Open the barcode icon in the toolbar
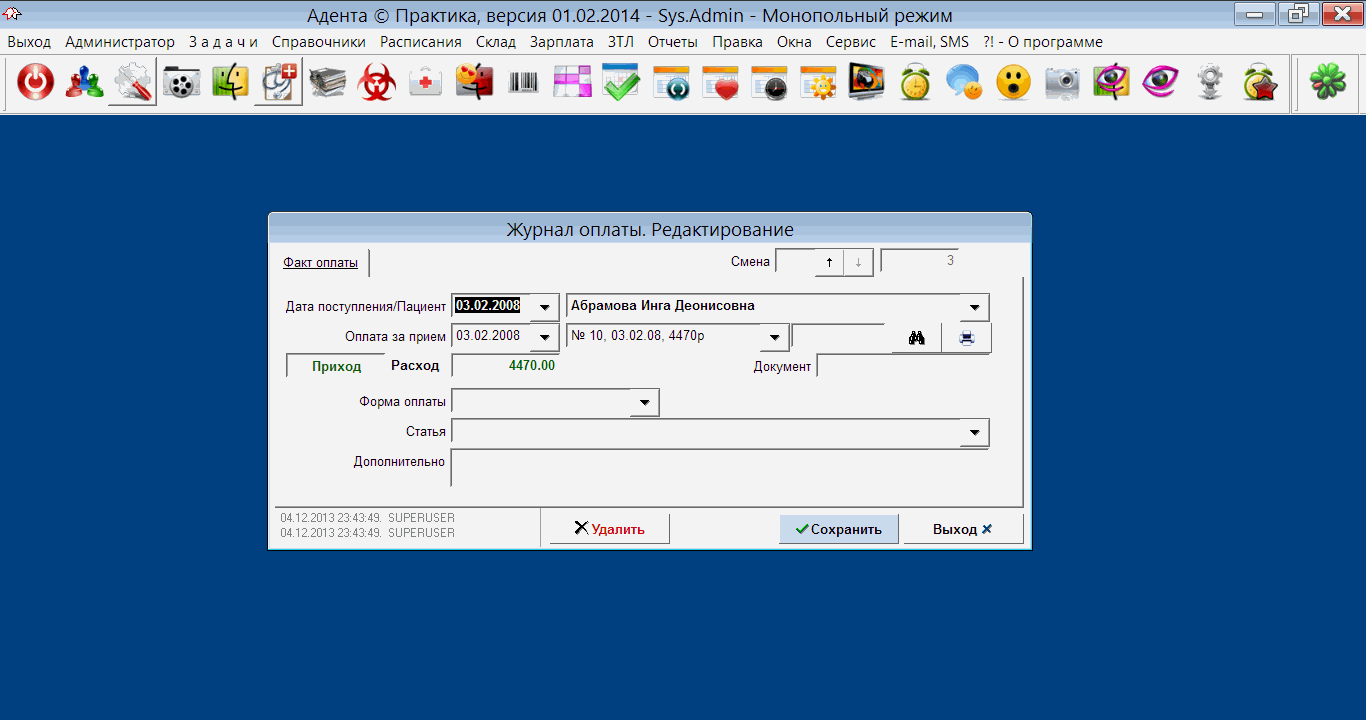The width and height of the screenshot is (1366, 720). pos(523,83)
